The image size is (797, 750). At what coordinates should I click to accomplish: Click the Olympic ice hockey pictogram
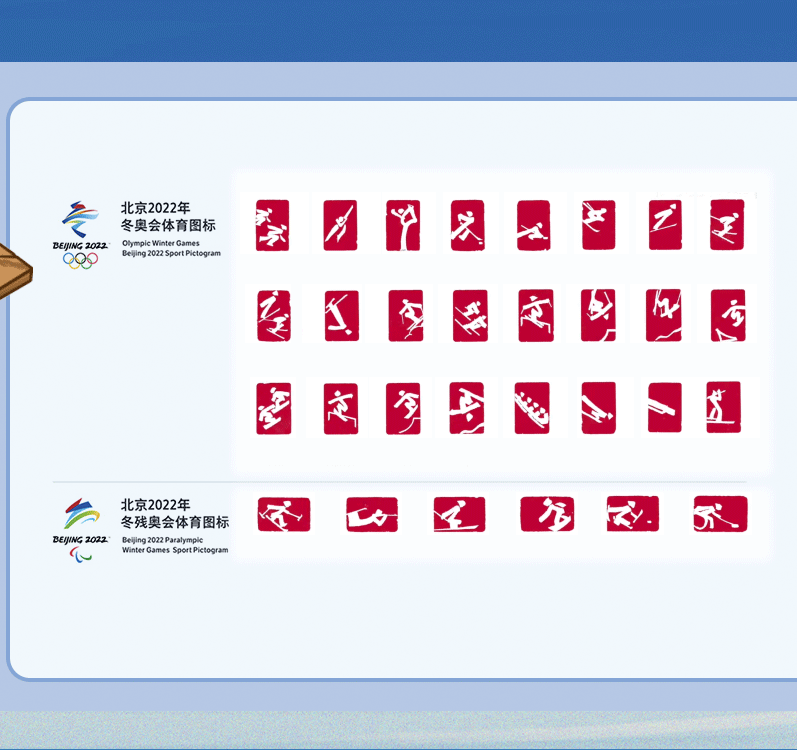(467, 225)
